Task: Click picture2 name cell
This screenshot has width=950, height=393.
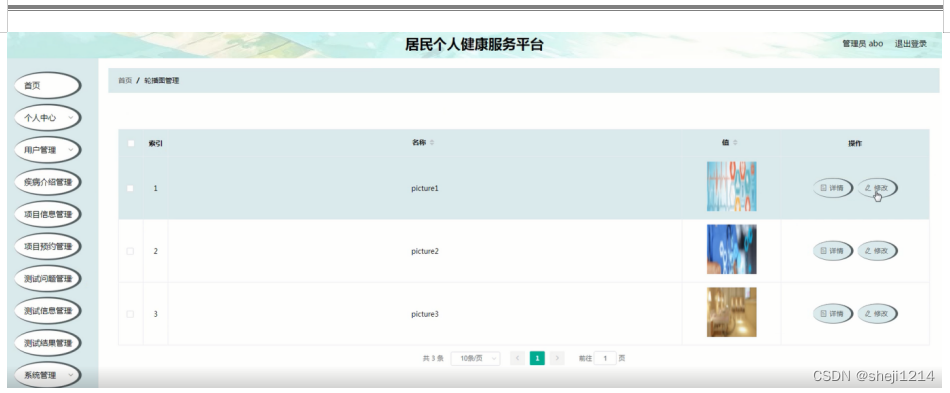Action: (x=425, y=251)
